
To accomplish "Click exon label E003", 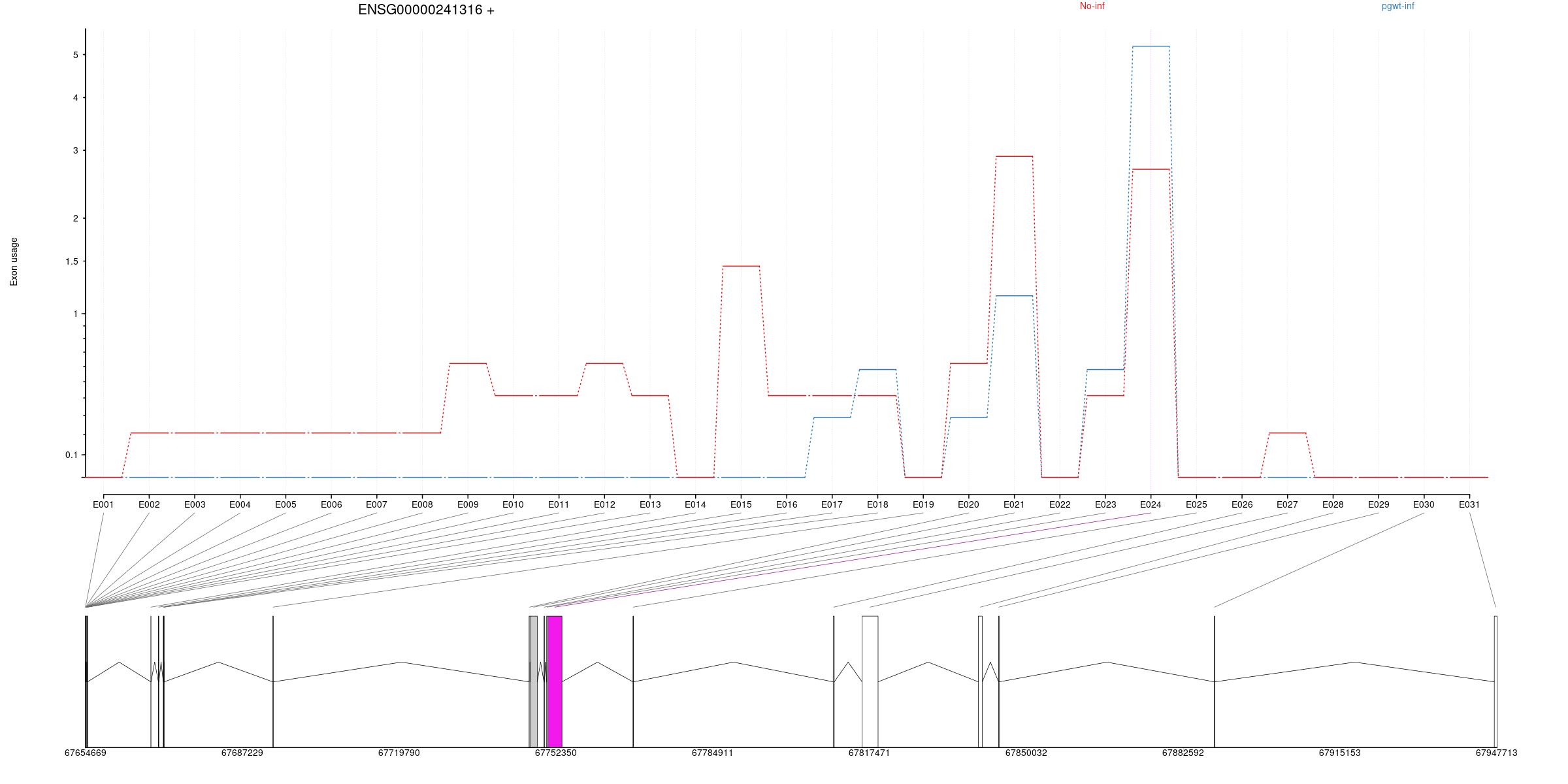I will point(195,504).
